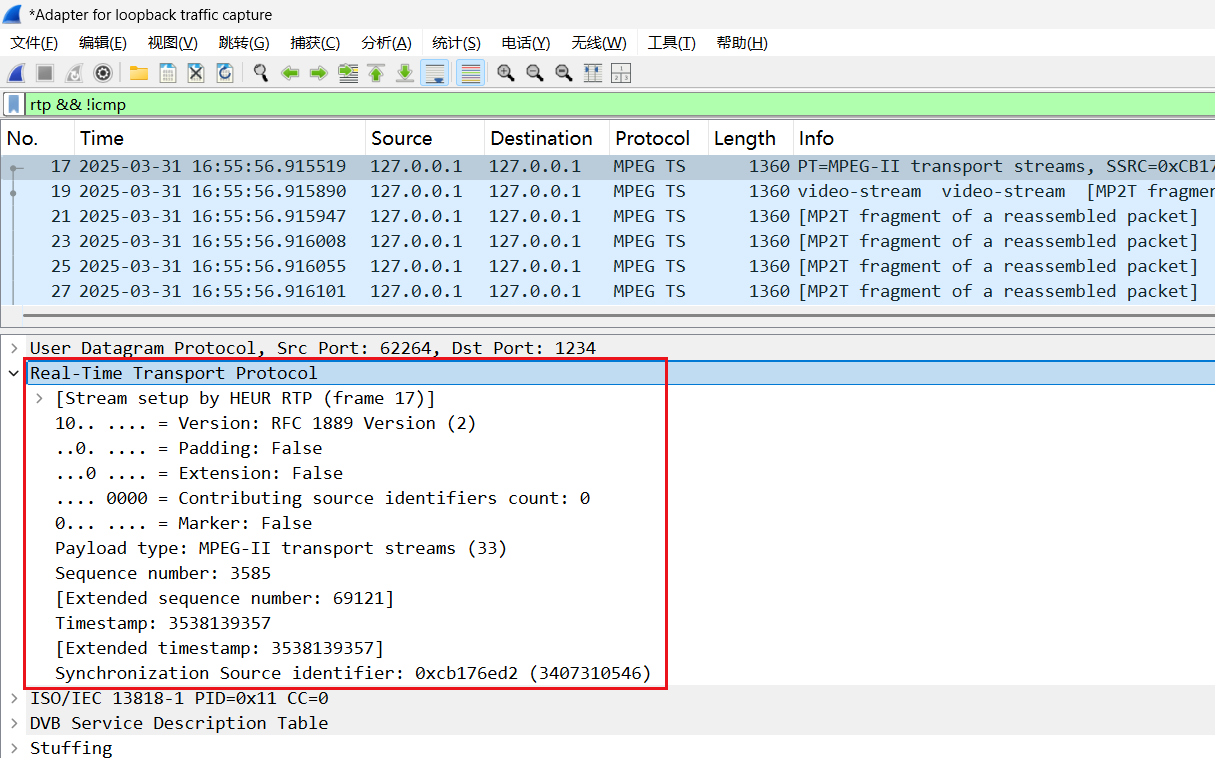Open the 分析(A) menu
The width and height of the screenshot is (1215, 758).
pyautogui.click(x=386, y=43)
